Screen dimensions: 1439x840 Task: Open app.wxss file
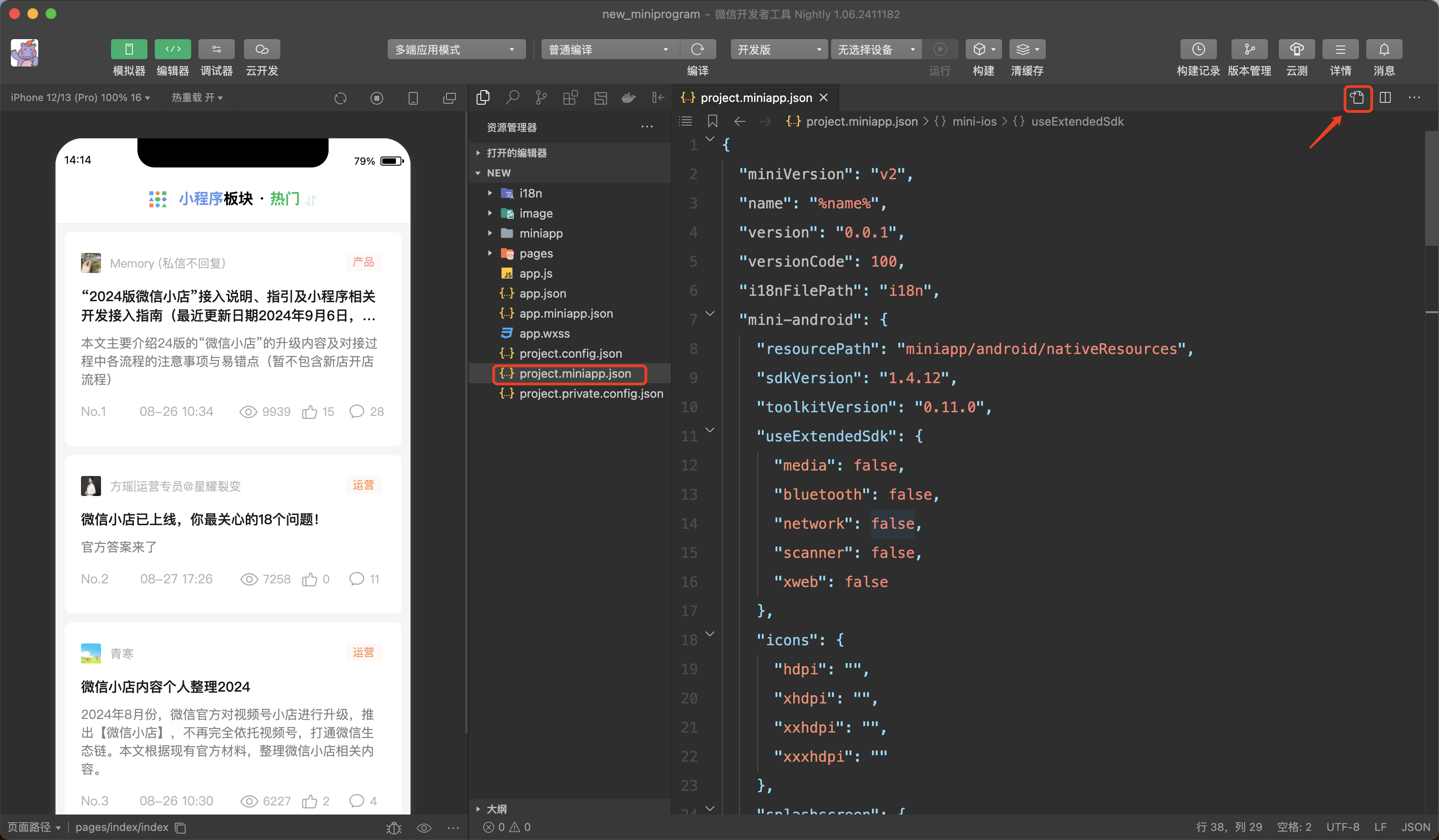click(x=569, y=333)
